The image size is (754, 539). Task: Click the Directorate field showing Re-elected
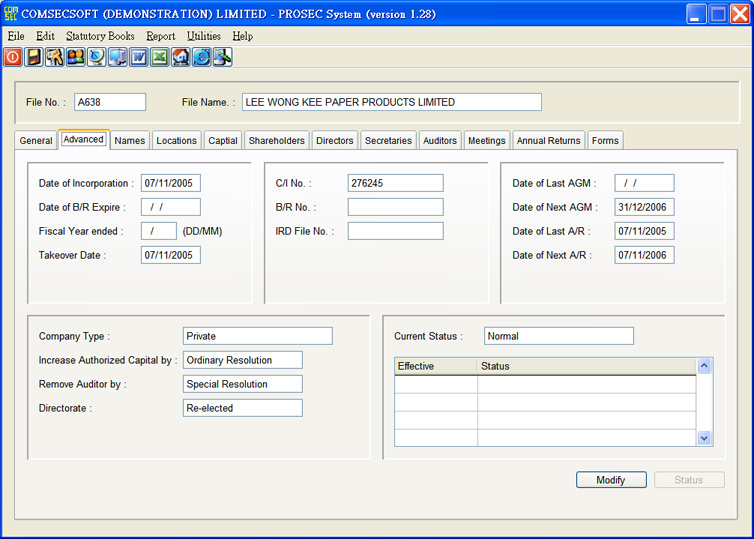242,408
